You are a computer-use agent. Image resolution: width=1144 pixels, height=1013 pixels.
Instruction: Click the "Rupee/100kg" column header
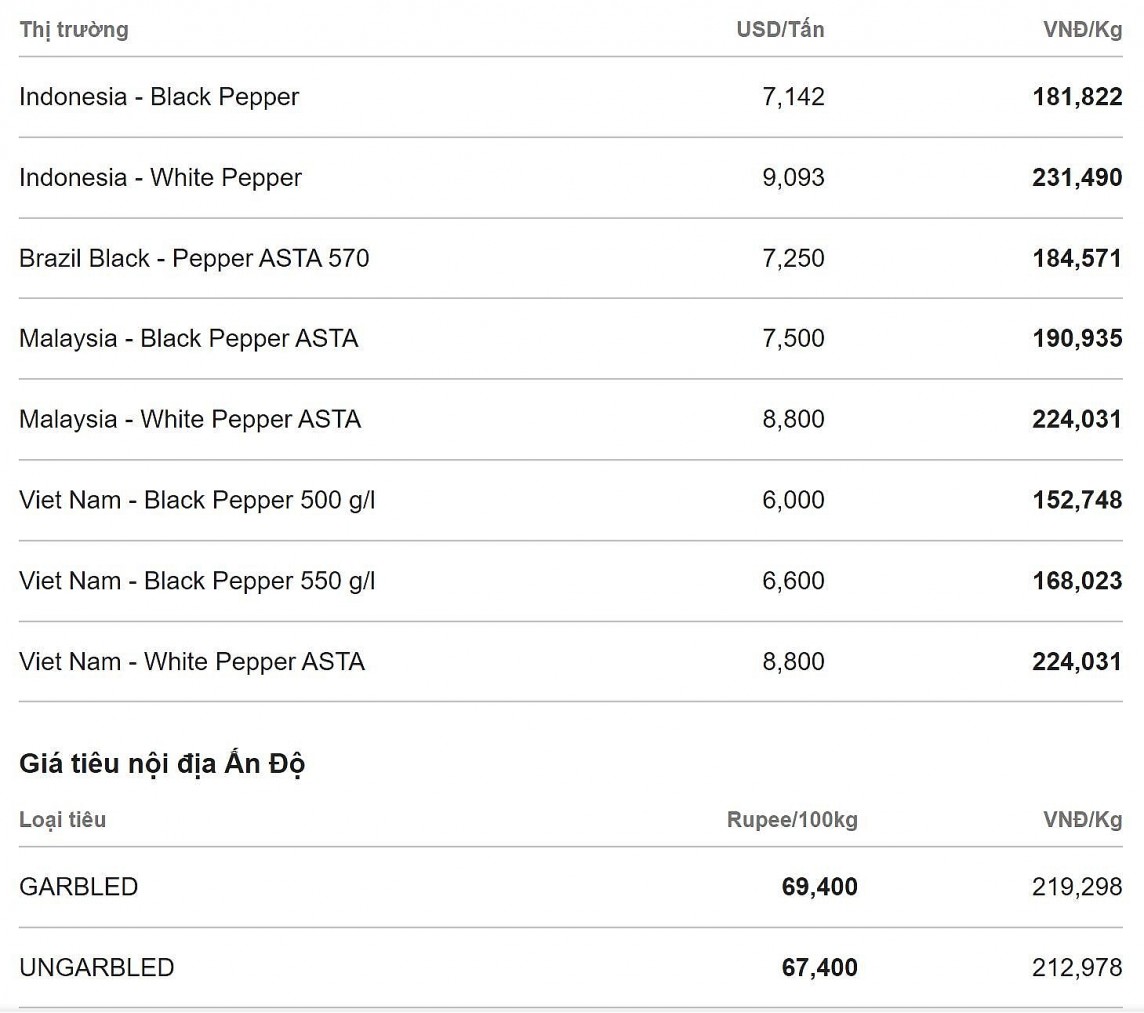click(x=792, y=820)
